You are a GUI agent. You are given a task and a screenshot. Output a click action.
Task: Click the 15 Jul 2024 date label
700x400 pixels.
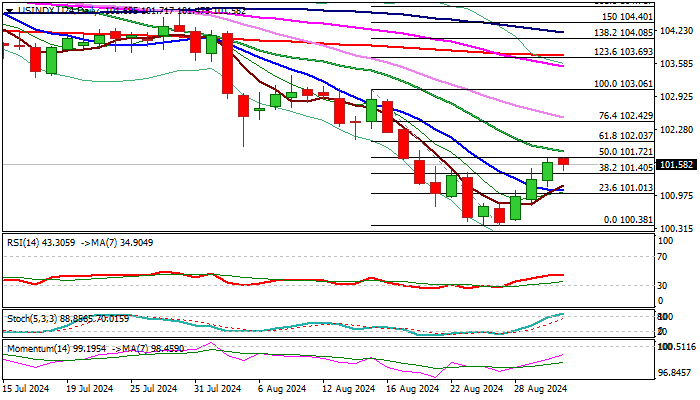pyautogui.click(x=26, y=389)
